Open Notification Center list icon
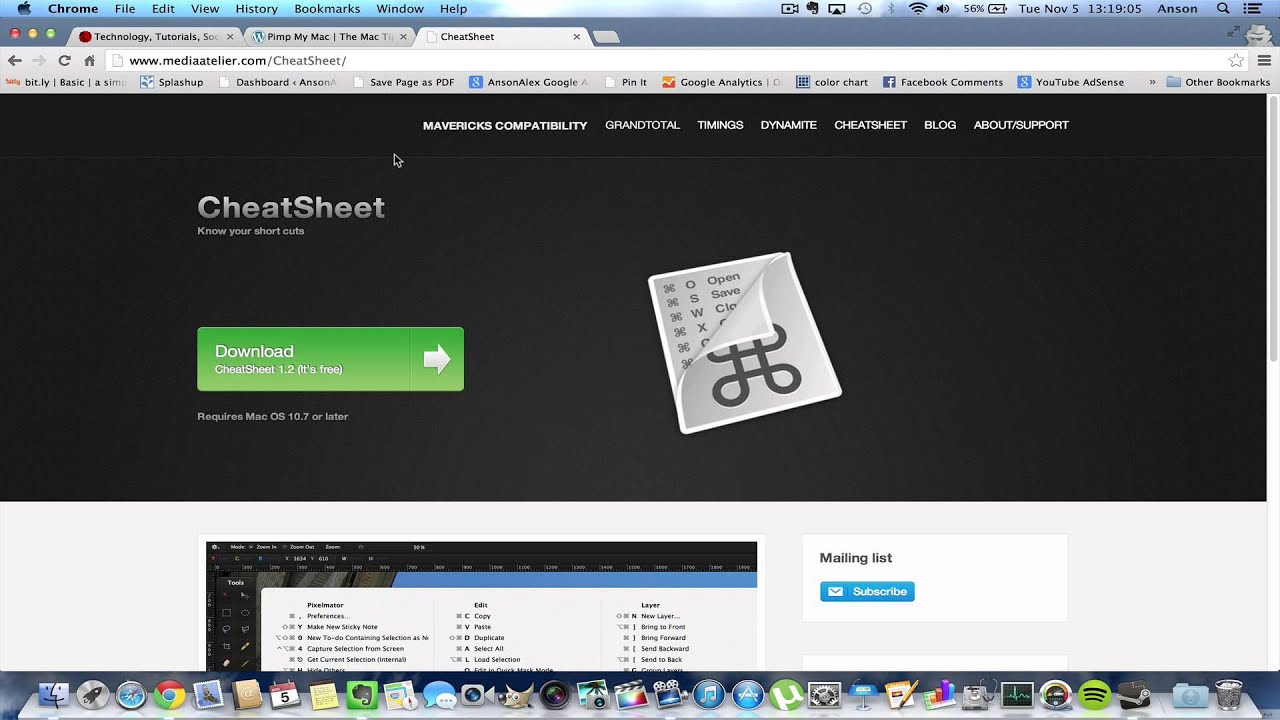This screenshot has height=720, width=1280. 1255,9
